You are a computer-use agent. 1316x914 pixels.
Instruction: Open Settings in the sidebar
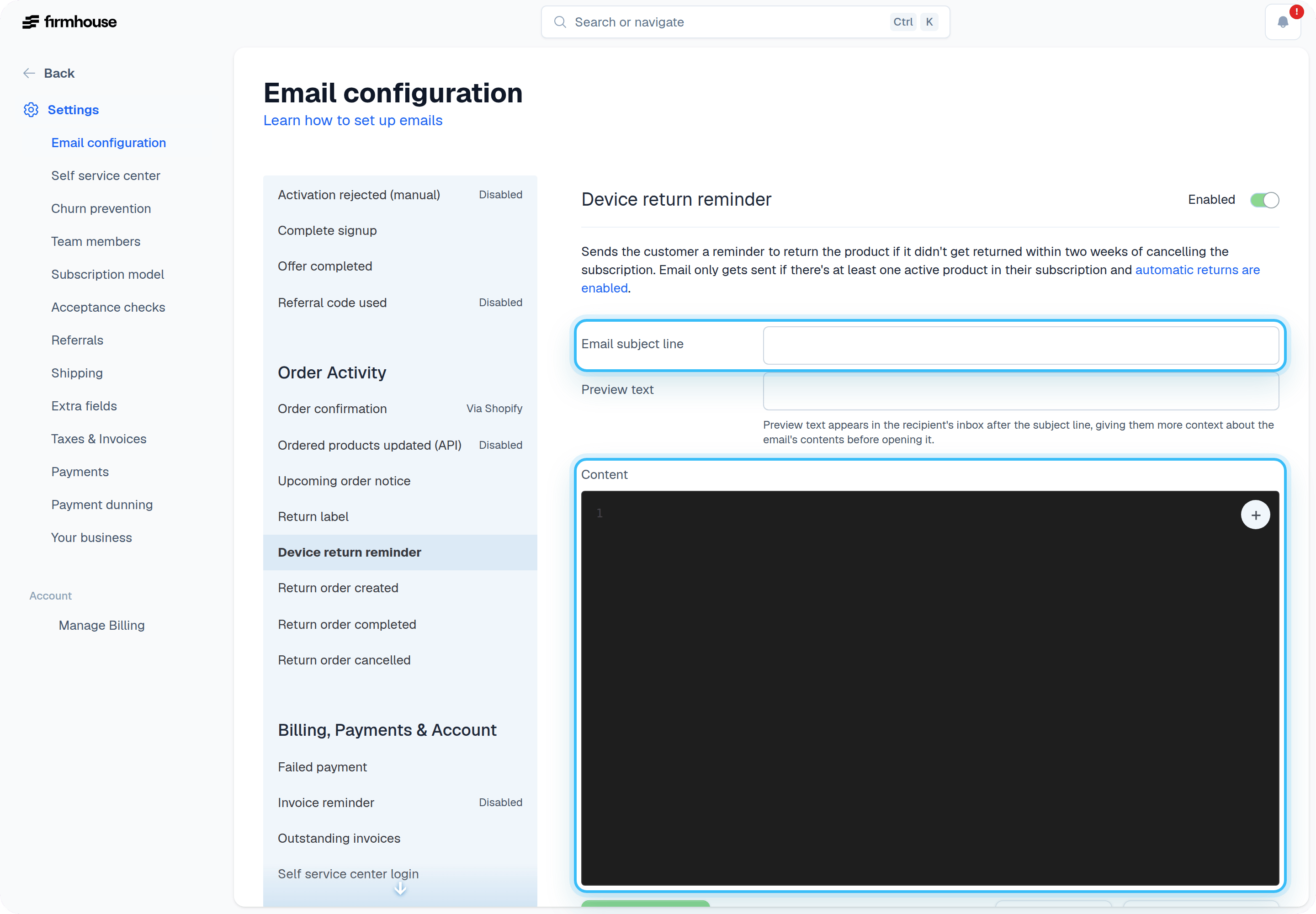[73, 109]
